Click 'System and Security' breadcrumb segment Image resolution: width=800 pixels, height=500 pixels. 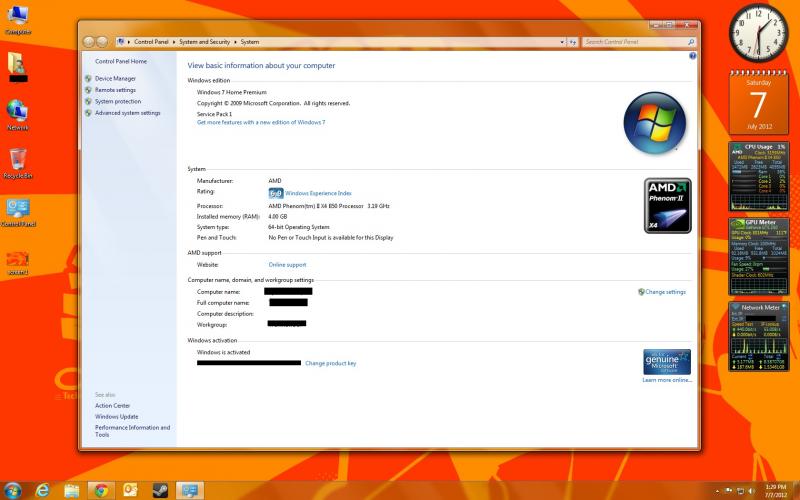[205, 42]
